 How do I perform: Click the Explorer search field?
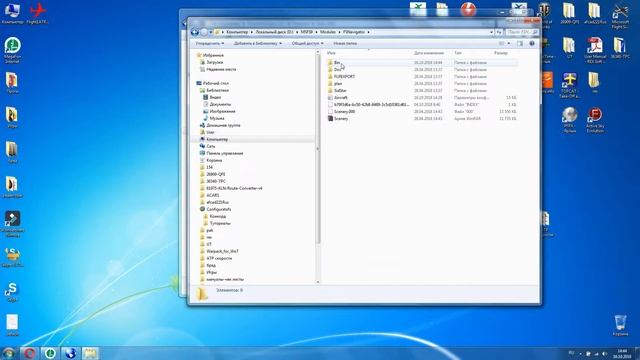pos(522,32)
